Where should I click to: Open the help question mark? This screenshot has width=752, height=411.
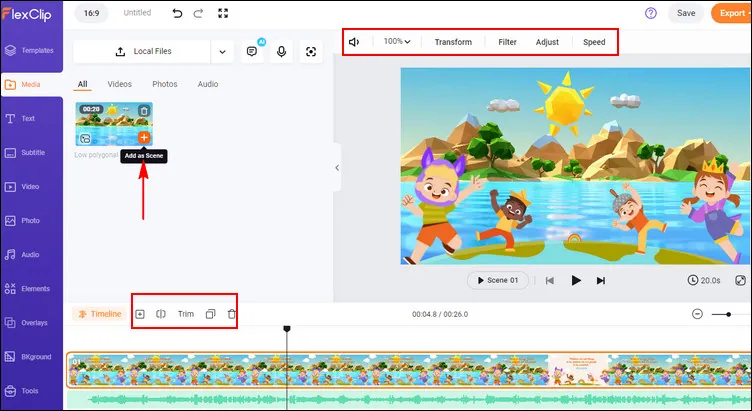coord(651,13)
